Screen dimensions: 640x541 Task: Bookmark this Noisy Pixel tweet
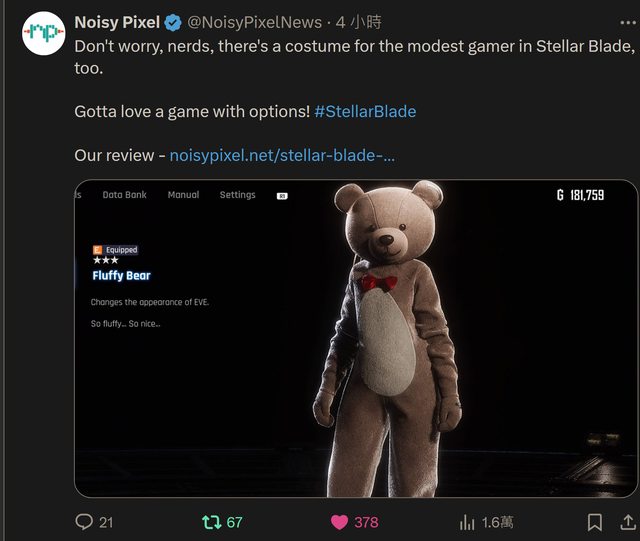click(x=594, y=521)
